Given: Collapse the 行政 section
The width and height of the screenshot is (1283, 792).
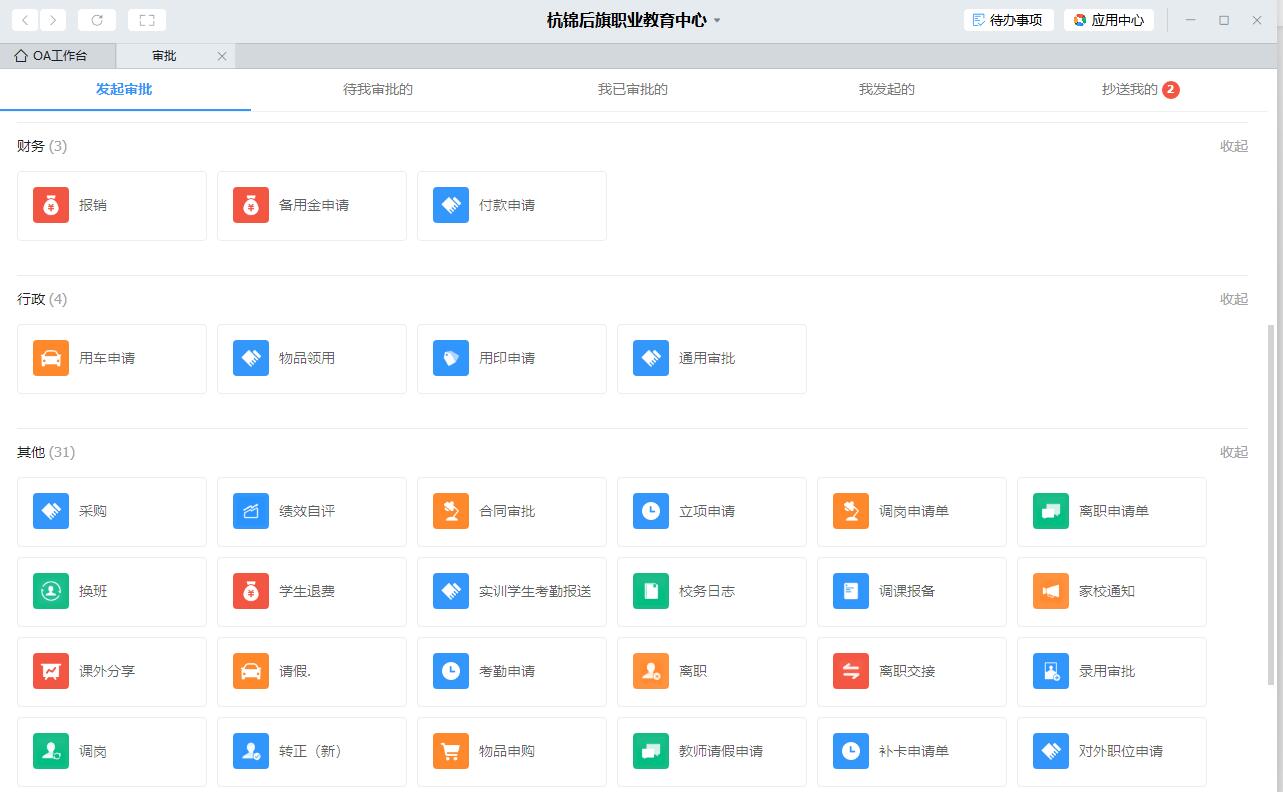Looking at the screenshot, I should pos(1233,299).
